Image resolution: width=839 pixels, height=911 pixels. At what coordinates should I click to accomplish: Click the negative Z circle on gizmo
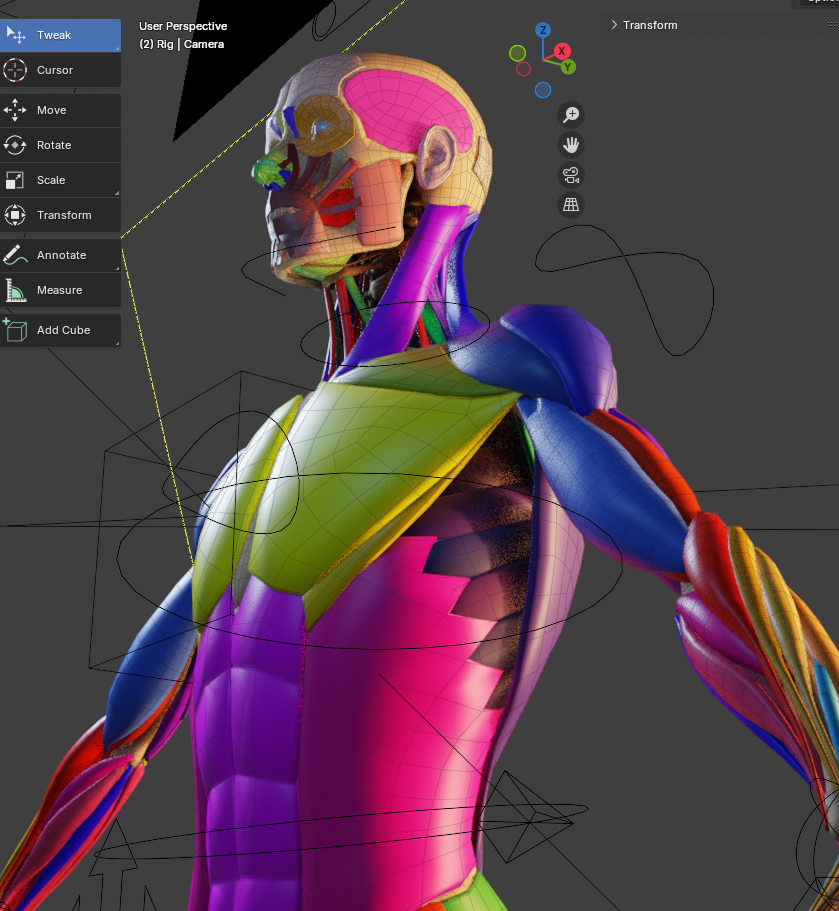pos(543,90)
